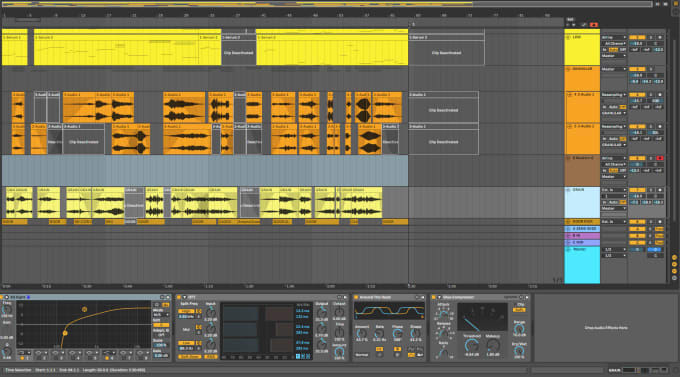Solo the yellow lead track
Screen dimensions: 680x377
(x=651, y=37)
